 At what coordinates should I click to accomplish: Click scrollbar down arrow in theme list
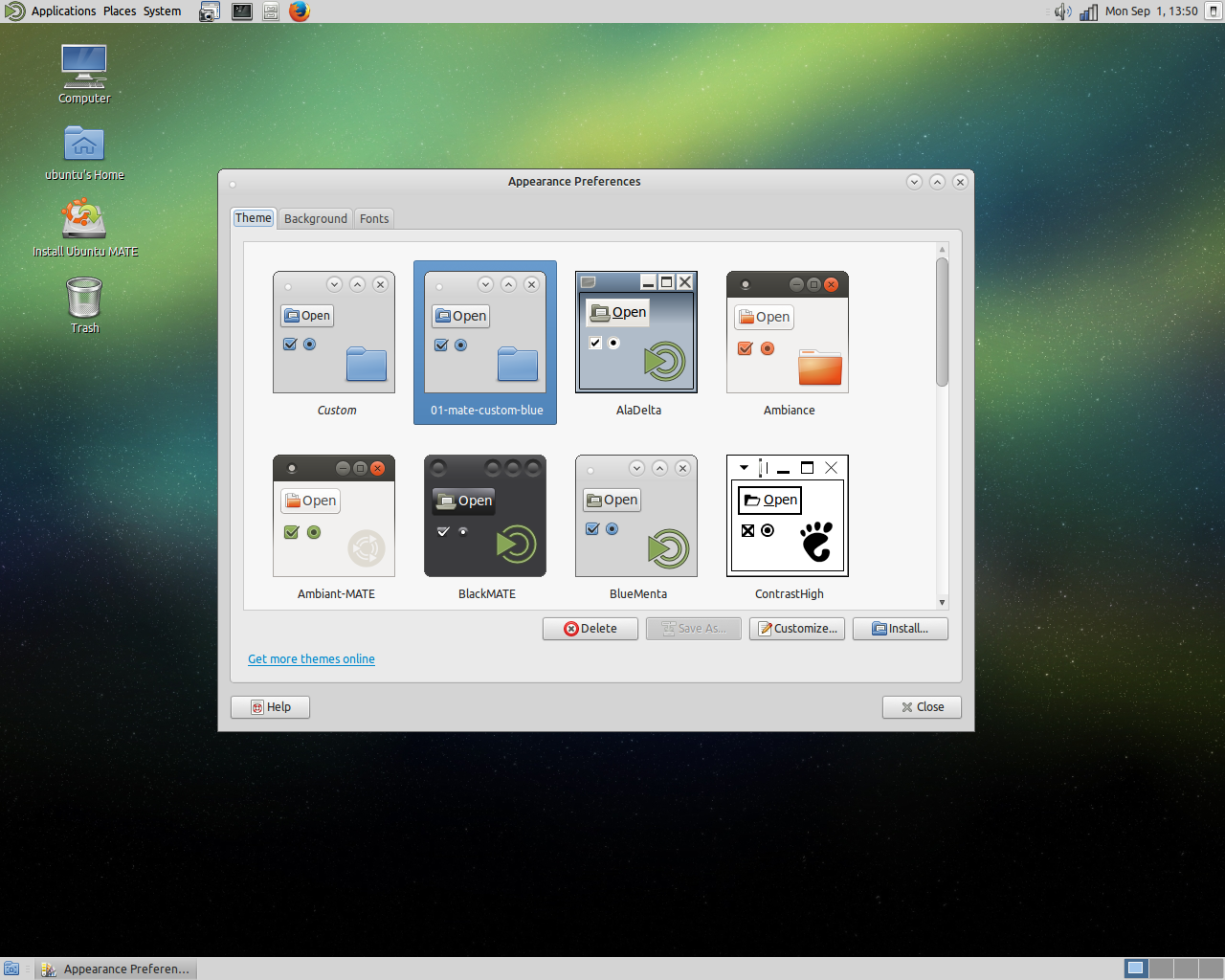pos(943,603)
